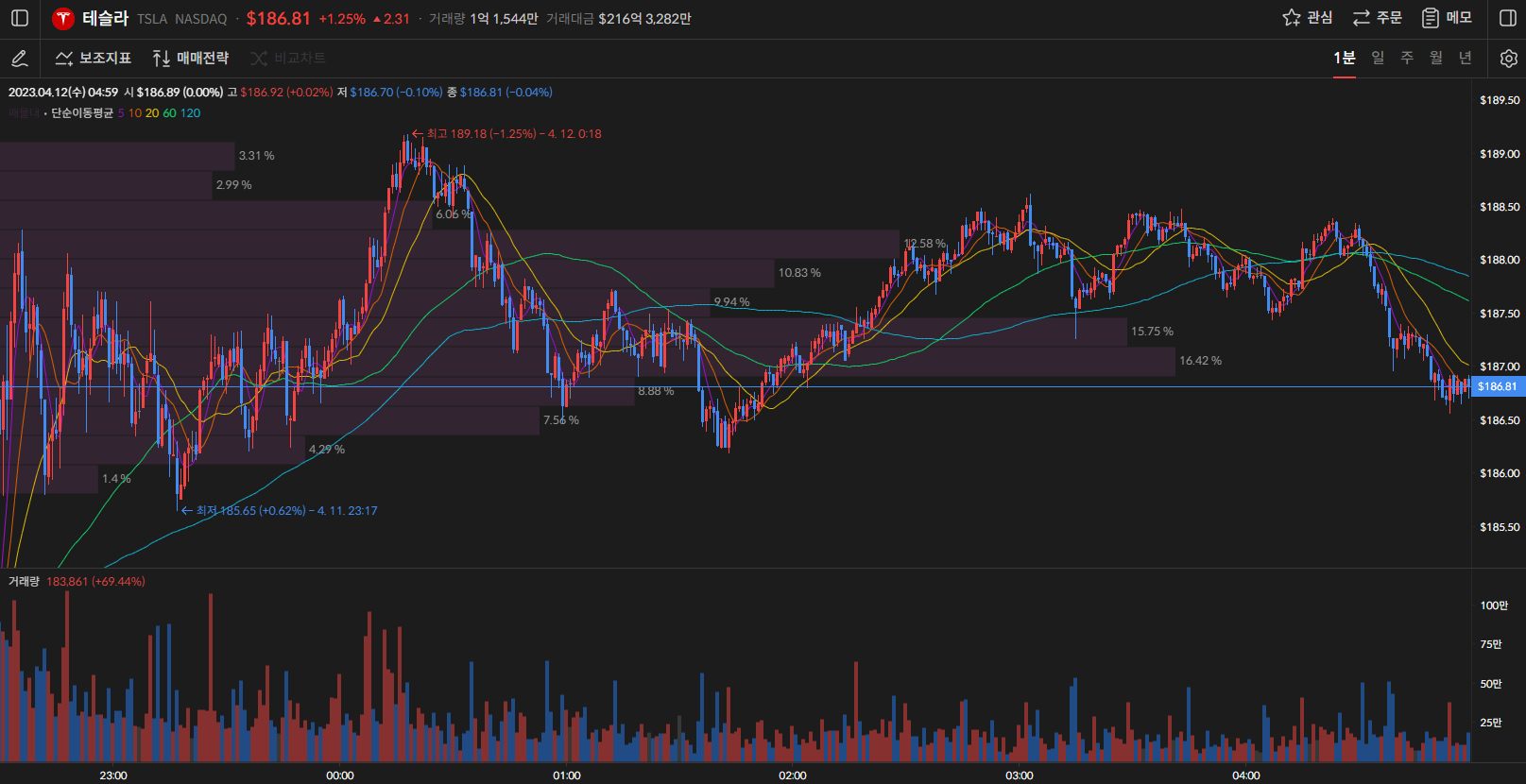Select the yellow 20 moving average
Viewport: 1526px width, 784px height.
tap(152, 113)
